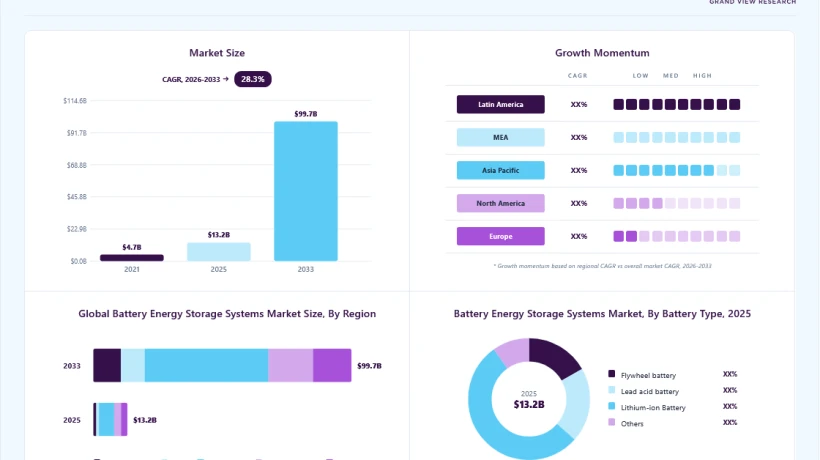Click the 2021 x-axis label

click(x=132, y=269)
